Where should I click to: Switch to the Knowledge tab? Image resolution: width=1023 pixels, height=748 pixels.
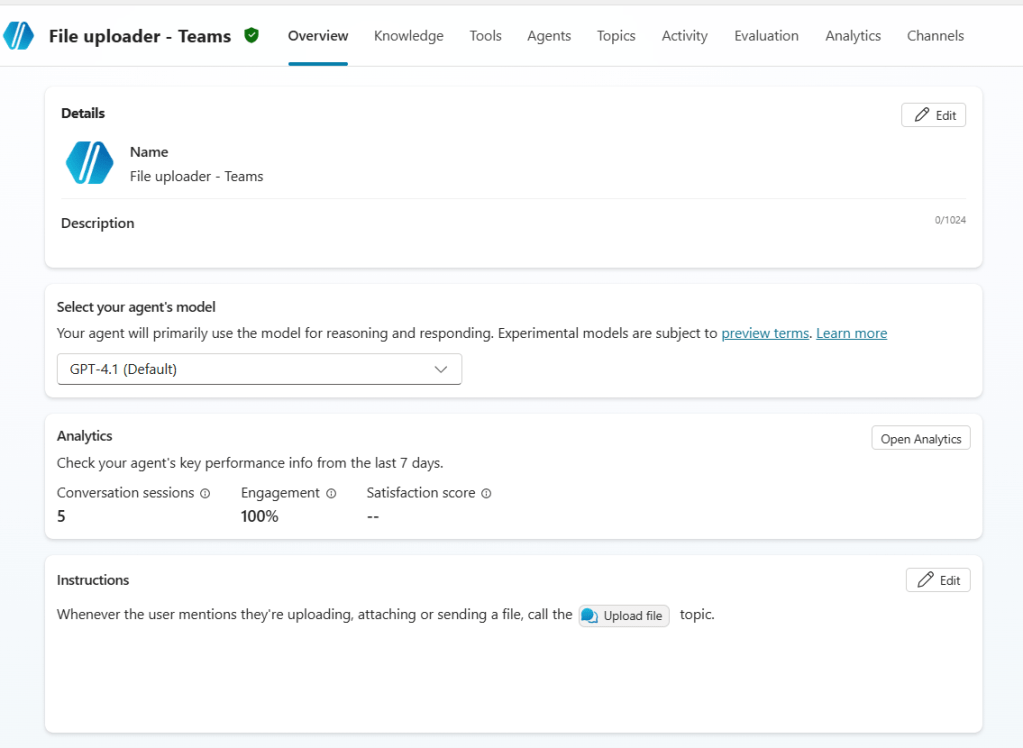(408, 35)
